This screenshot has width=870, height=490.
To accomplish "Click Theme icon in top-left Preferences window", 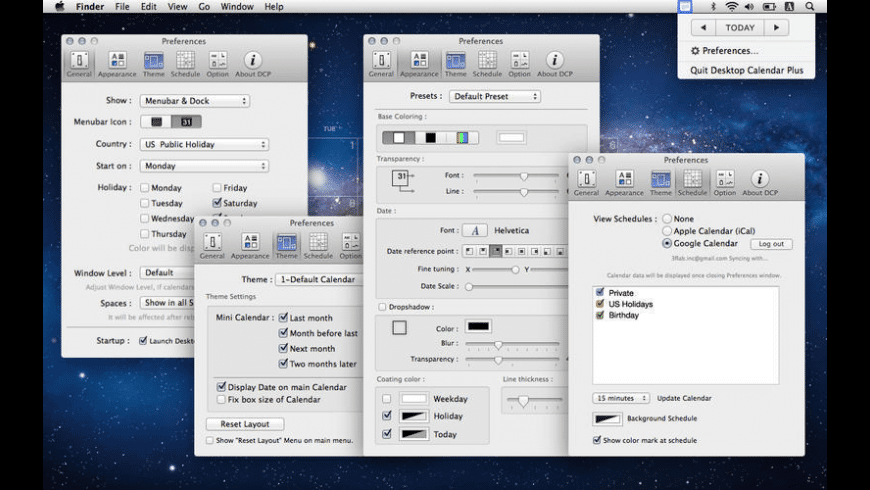I will point(154,64).
